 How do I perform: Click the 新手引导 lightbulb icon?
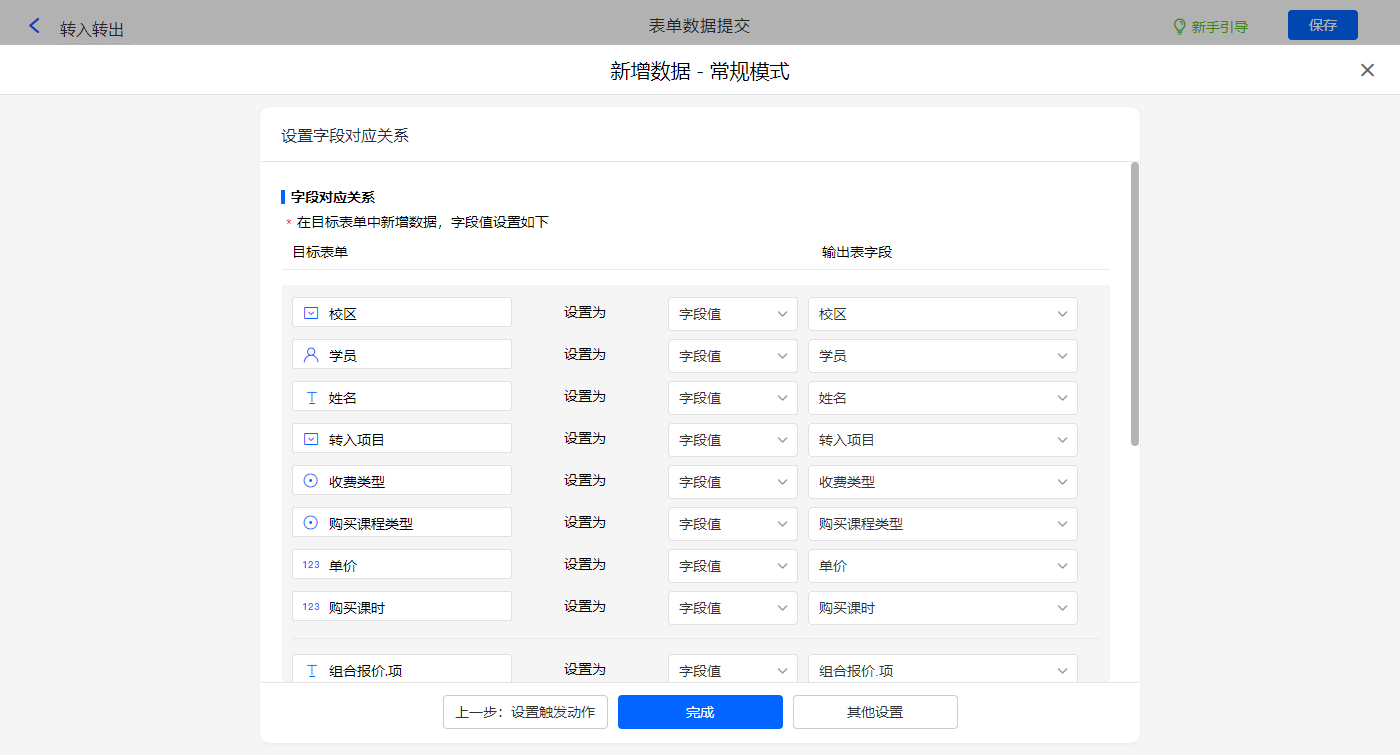click(x=1179, y=27)
